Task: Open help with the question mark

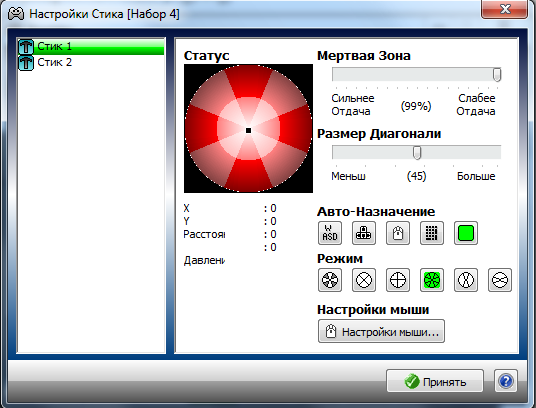Action: pos(506,381)
